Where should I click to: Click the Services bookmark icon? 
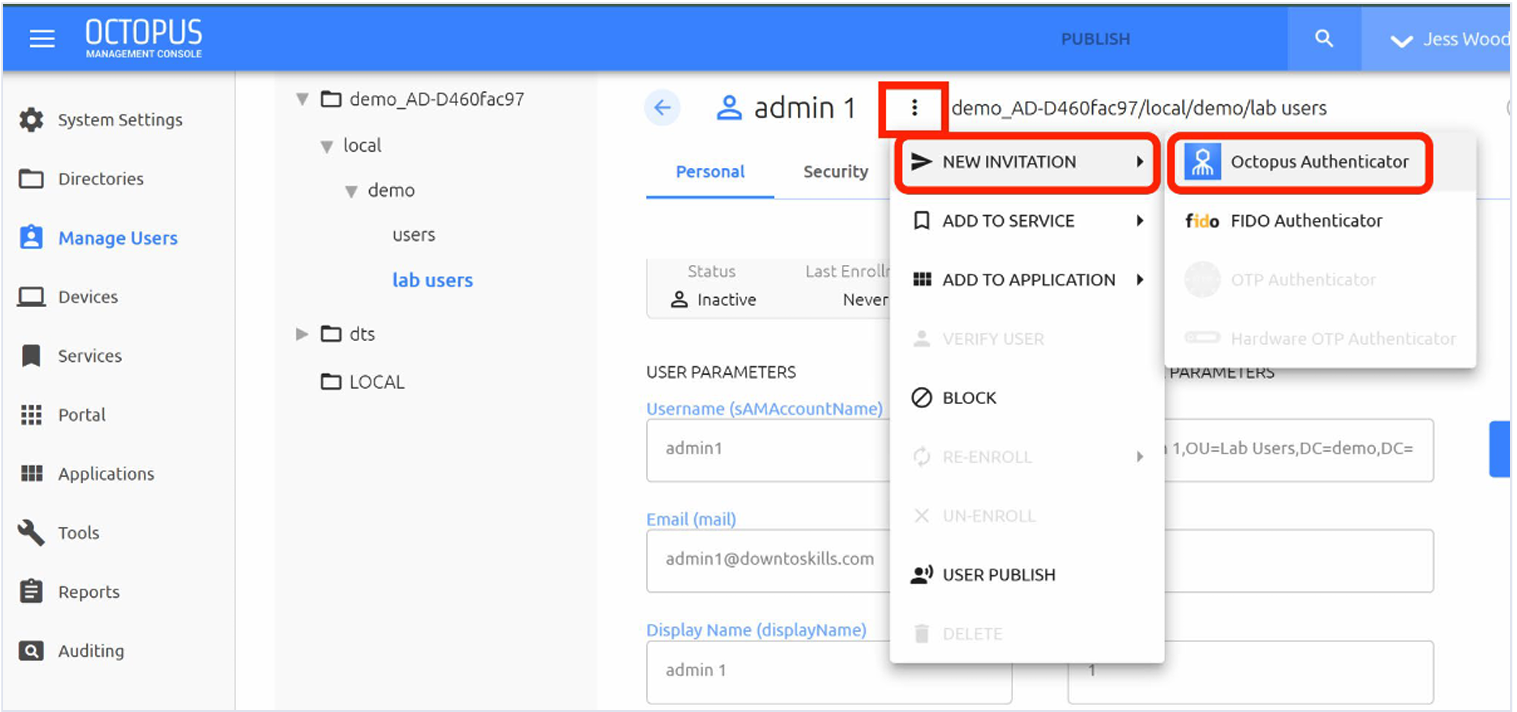(x=32, y=356)
